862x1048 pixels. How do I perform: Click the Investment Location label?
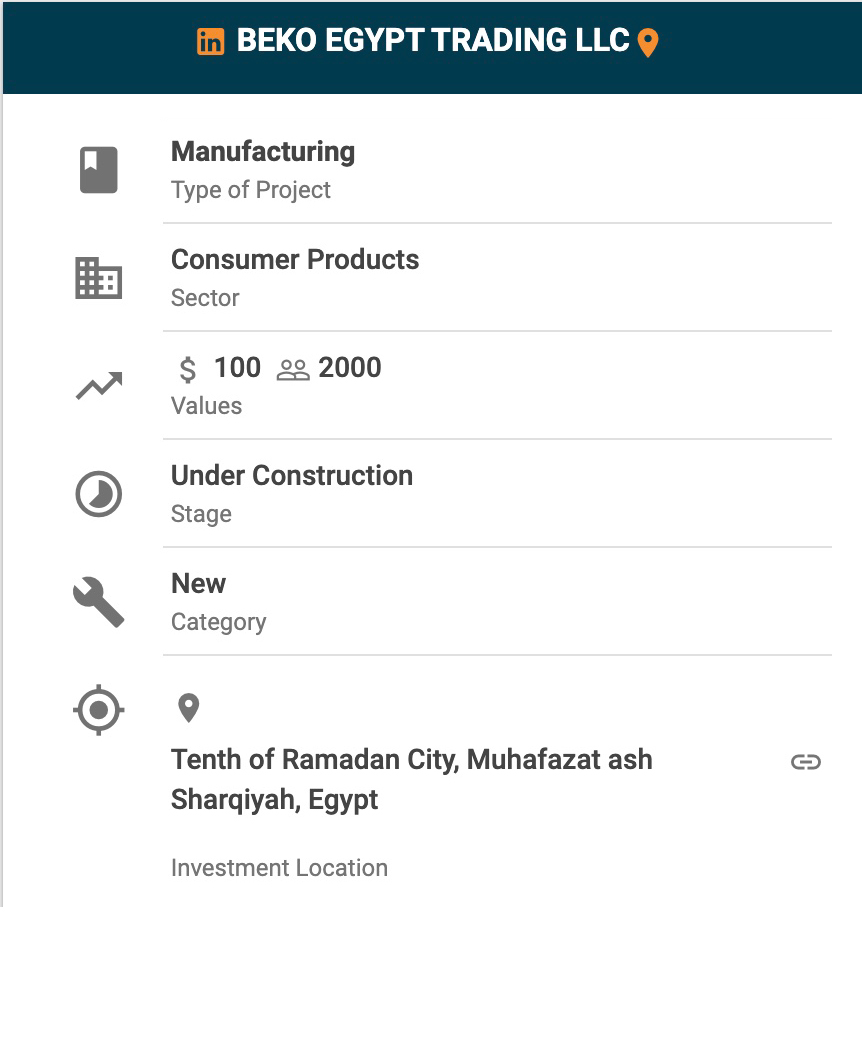279,868
